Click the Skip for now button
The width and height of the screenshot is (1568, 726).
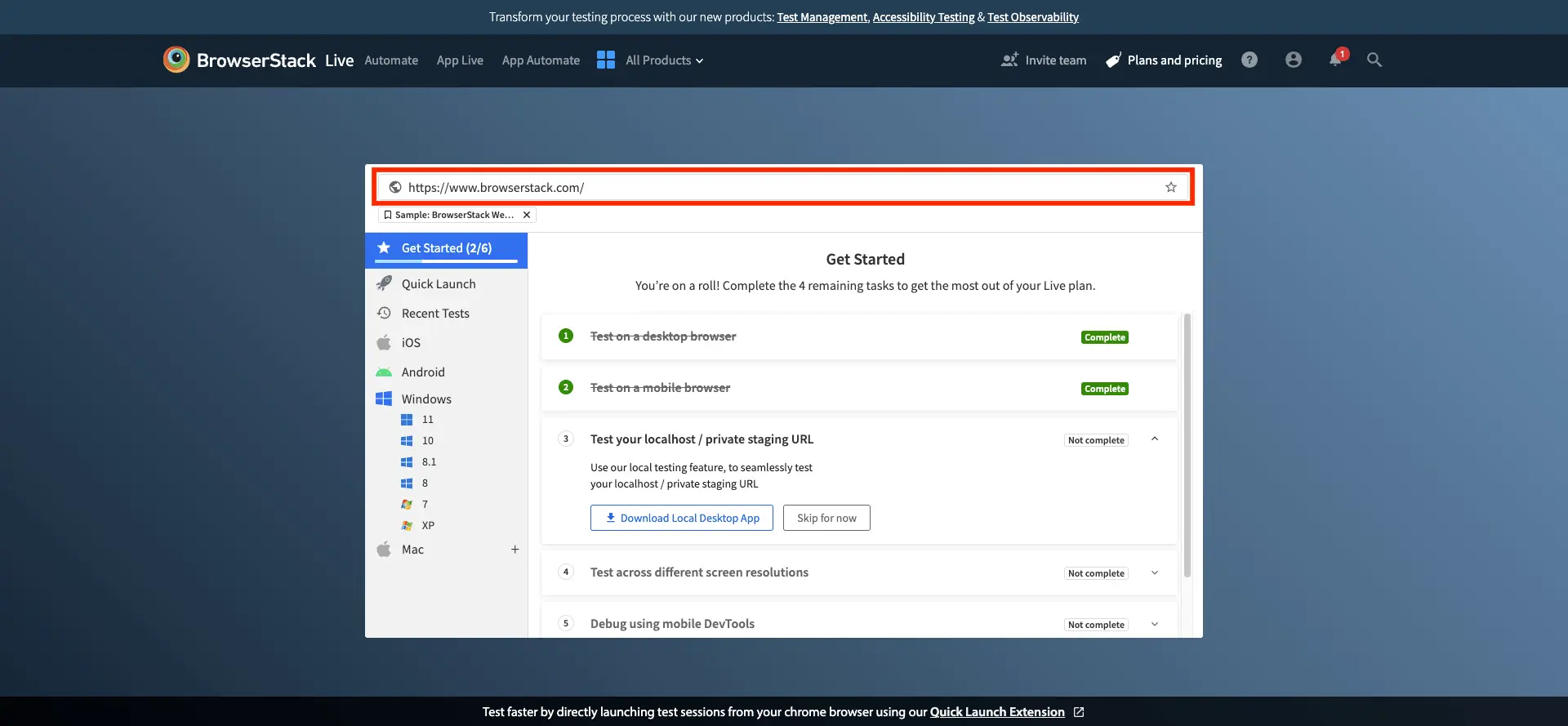826,518
